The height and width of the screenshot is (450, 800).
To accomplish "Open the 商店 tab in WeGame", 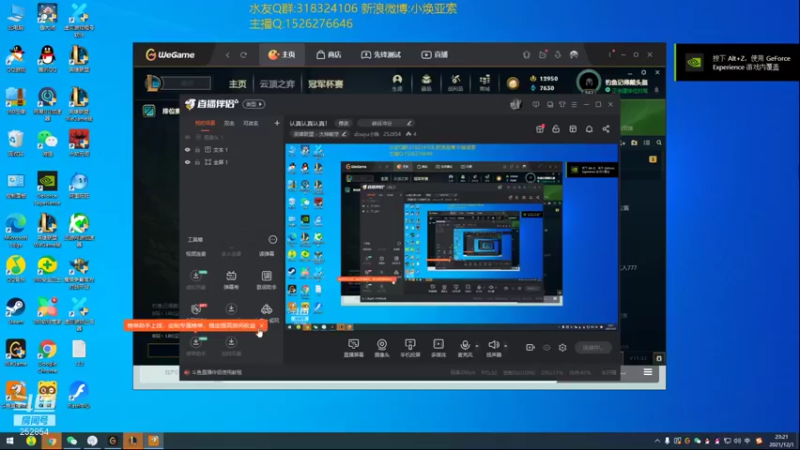I will click(329, 55).
